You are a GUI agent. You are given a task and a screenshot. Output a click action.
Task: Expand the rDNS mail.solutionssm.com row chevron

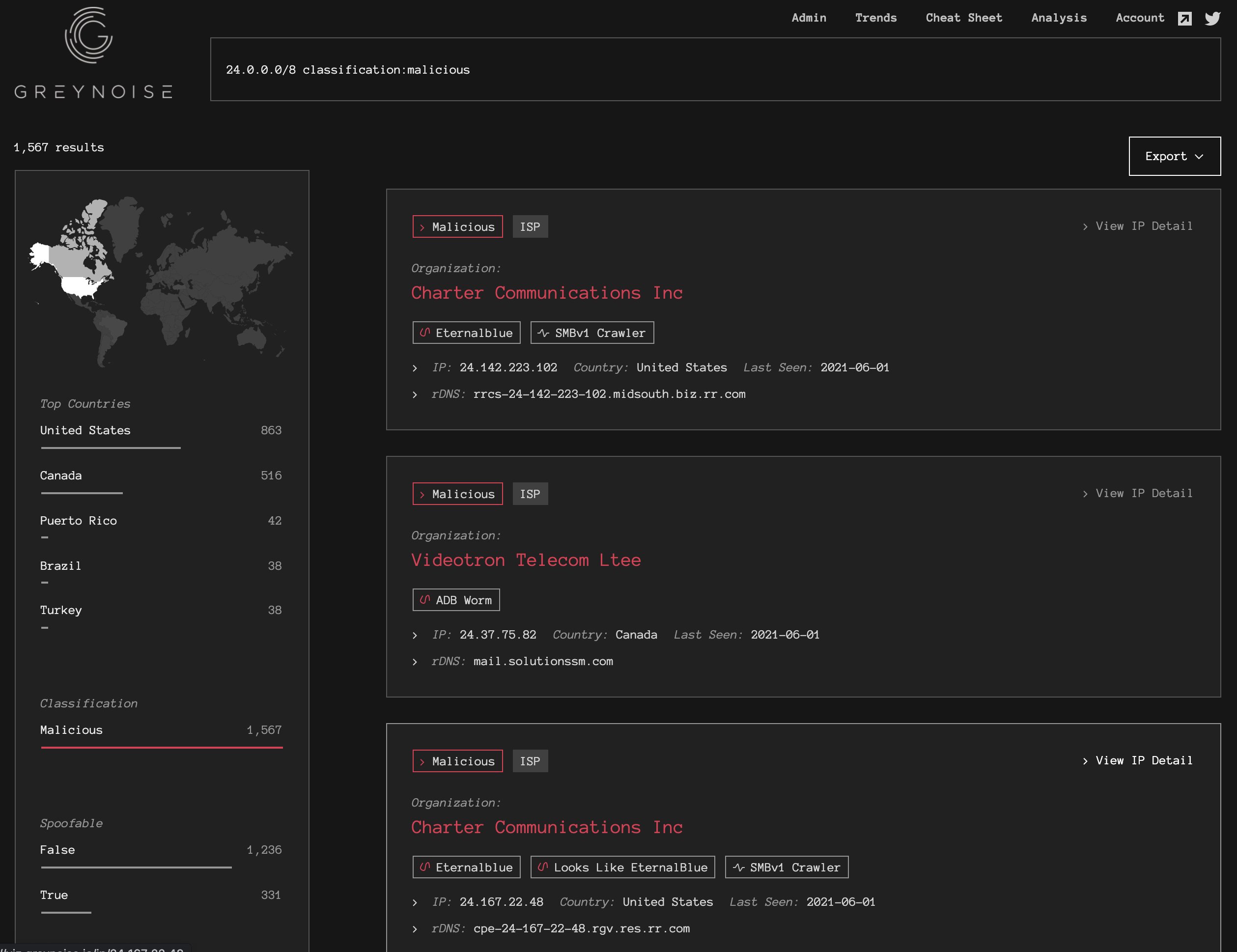415,662
